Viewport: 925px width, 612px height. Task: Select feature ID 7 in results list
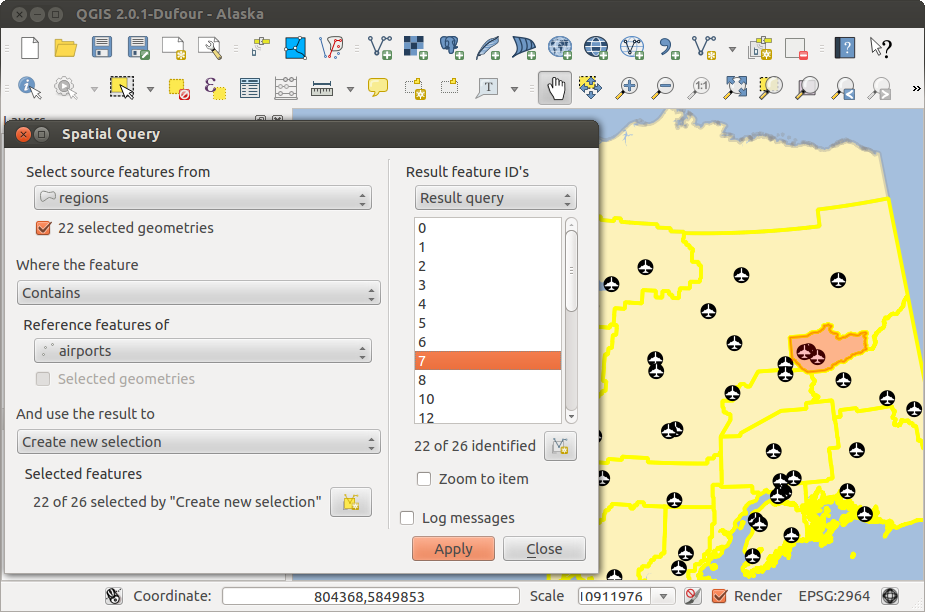[488, 361]
